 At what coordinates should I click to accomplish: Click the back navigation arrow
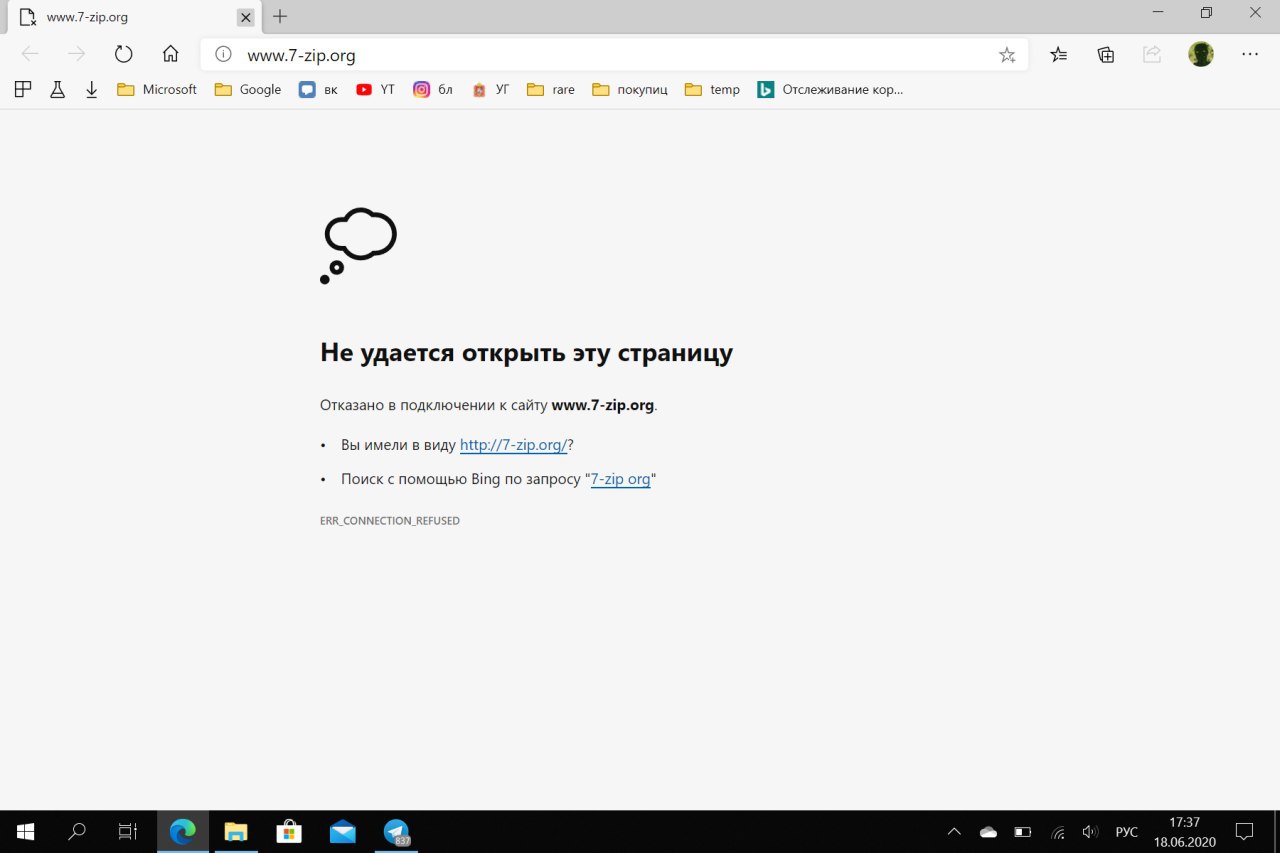pos(30,55)
